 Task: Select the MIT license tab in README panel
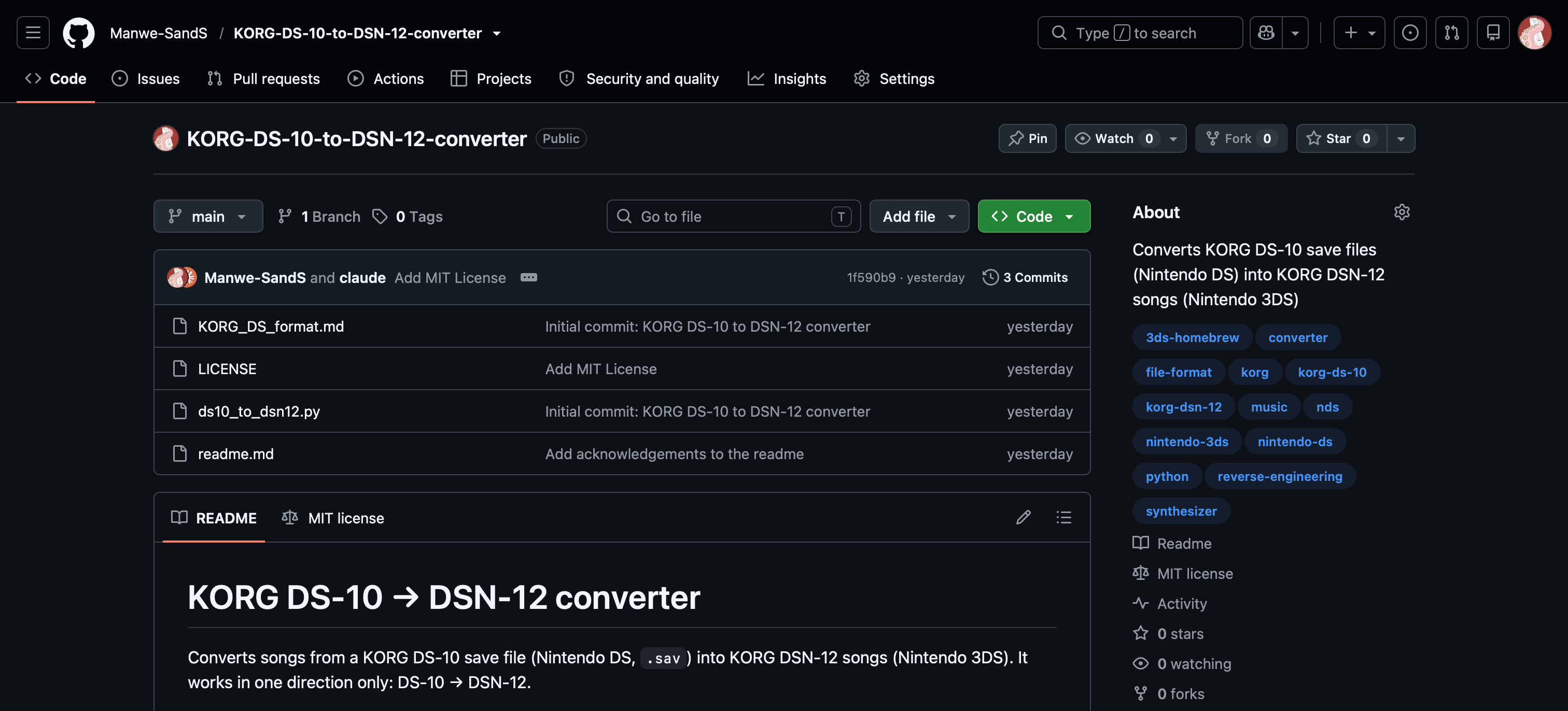click(x=332, y=518)
